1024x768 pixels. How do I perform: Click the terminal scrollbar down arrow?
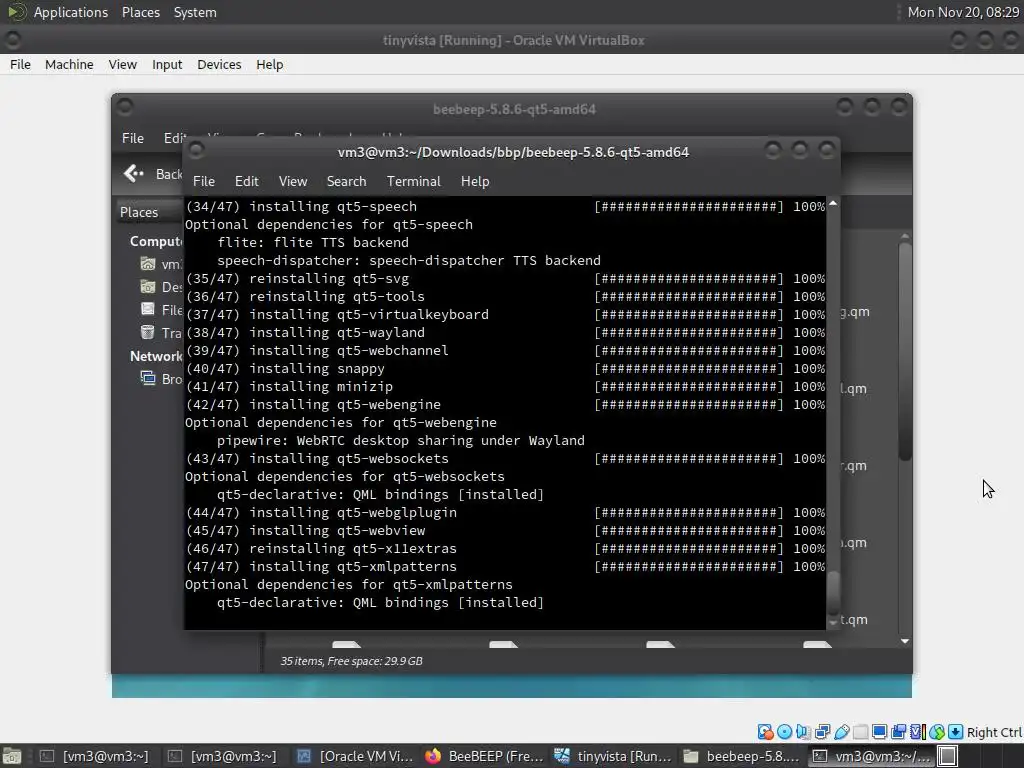pos(833,623)
